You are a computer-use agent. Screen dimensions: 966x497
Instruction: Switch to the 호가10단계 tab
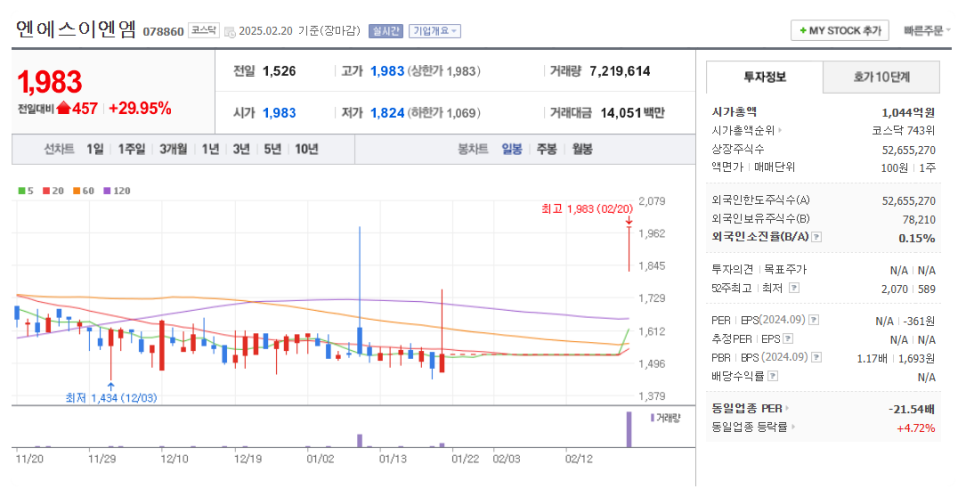pos(882,77)
